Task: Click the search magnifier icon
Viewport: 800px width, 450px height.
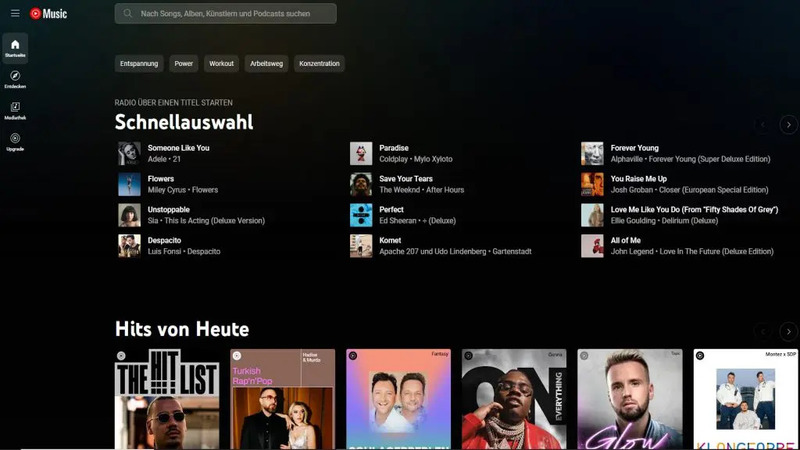Action: tap(128, 14)
